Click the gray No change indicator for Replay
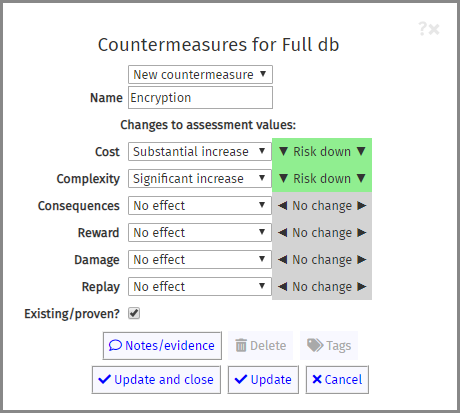This screenshot has height=413, width=460. pos(322,286)
